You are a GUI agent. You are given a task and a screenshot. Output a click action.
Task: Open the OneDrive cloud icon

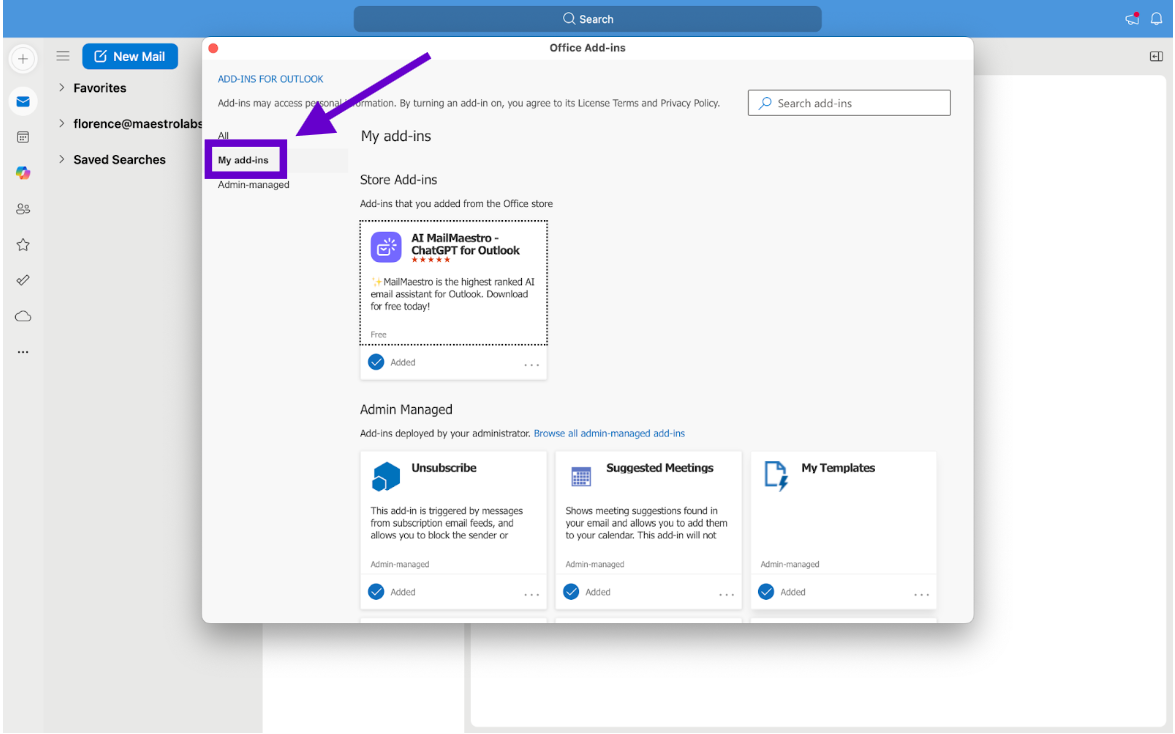23,316
